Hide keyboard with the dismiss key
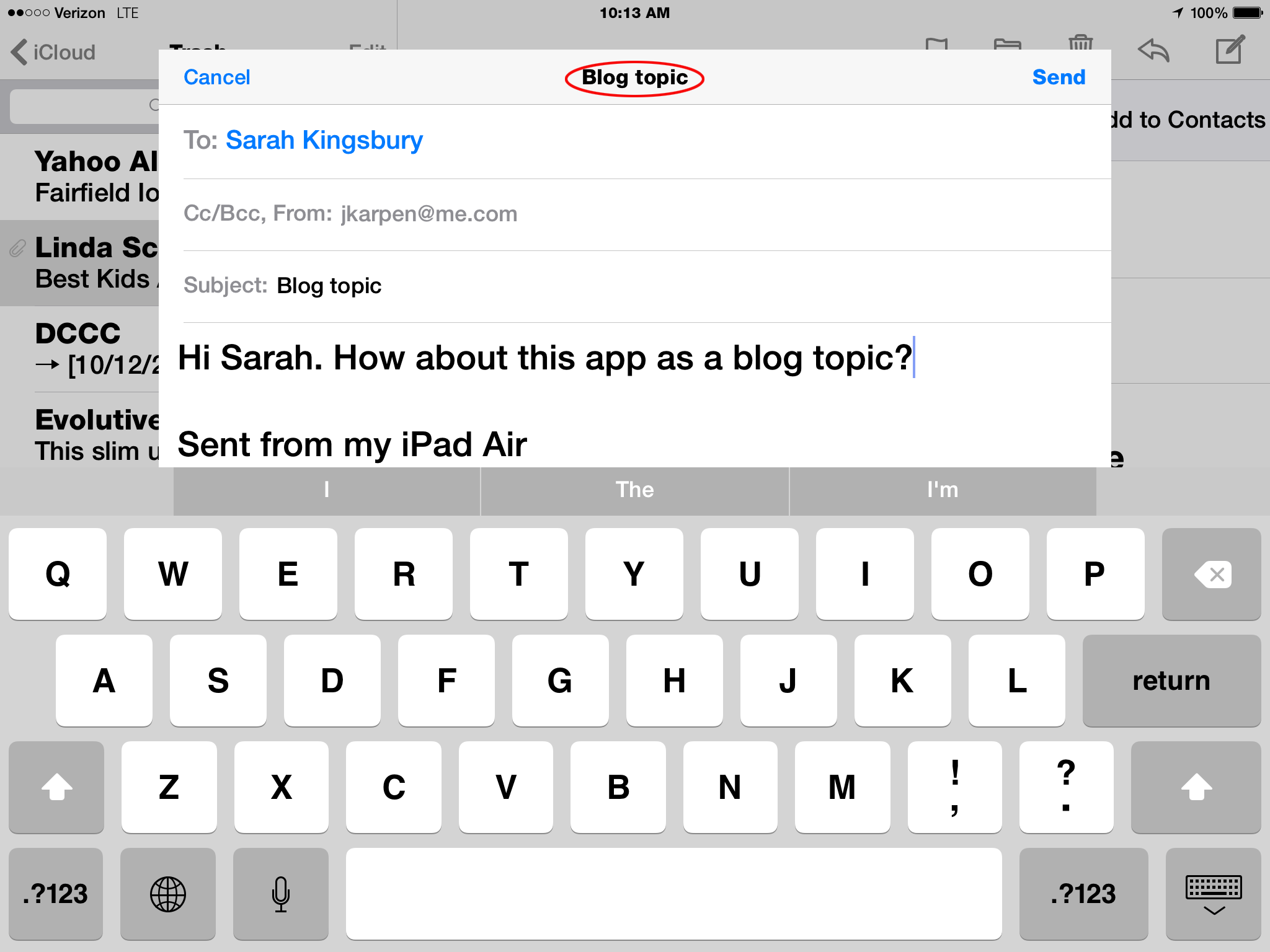1270x952 pixels. [1213, 894]
